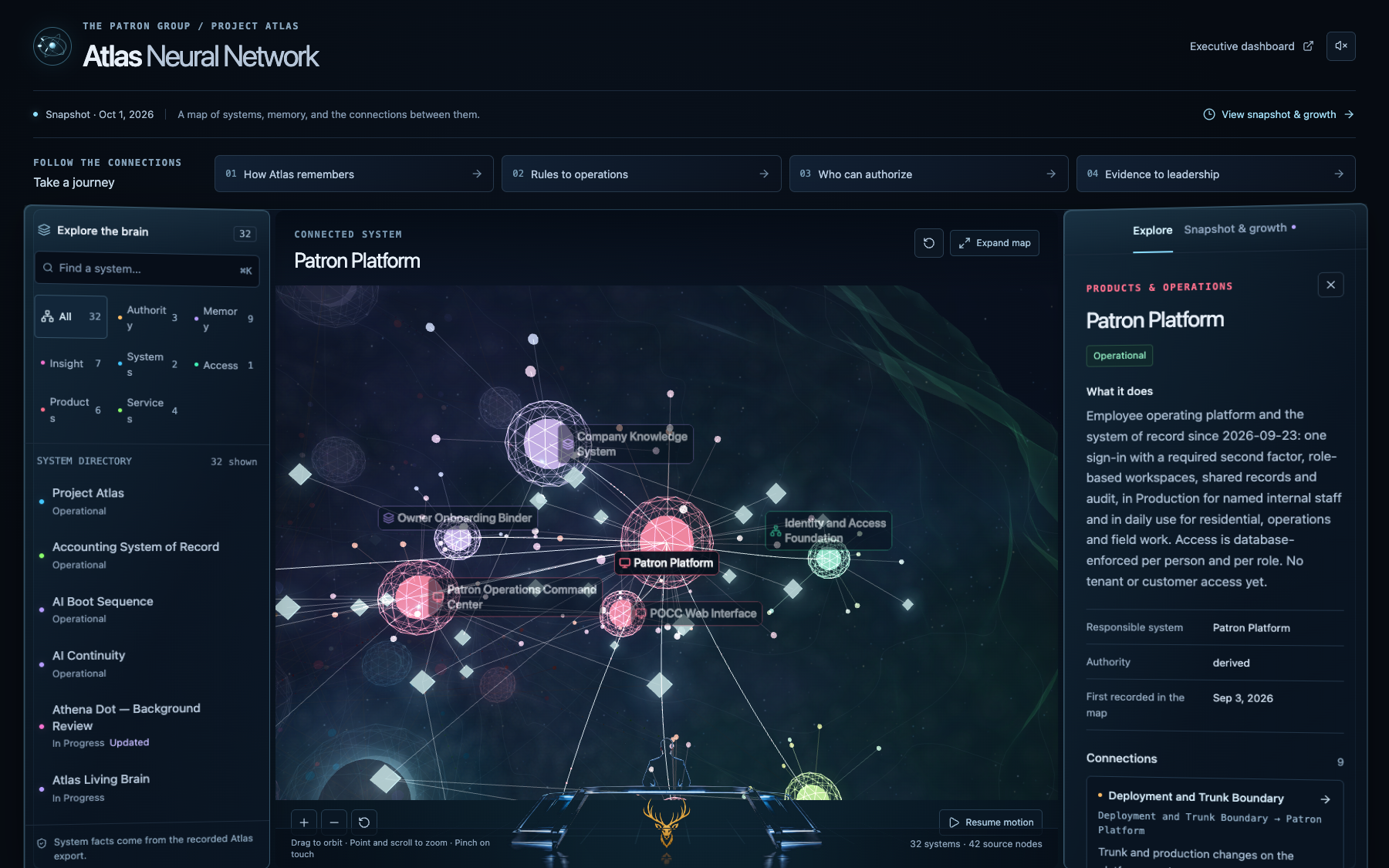The image size is (1389, 868).
Task: Zoom in on the map with the plus icon
Action: coord(304,822)
